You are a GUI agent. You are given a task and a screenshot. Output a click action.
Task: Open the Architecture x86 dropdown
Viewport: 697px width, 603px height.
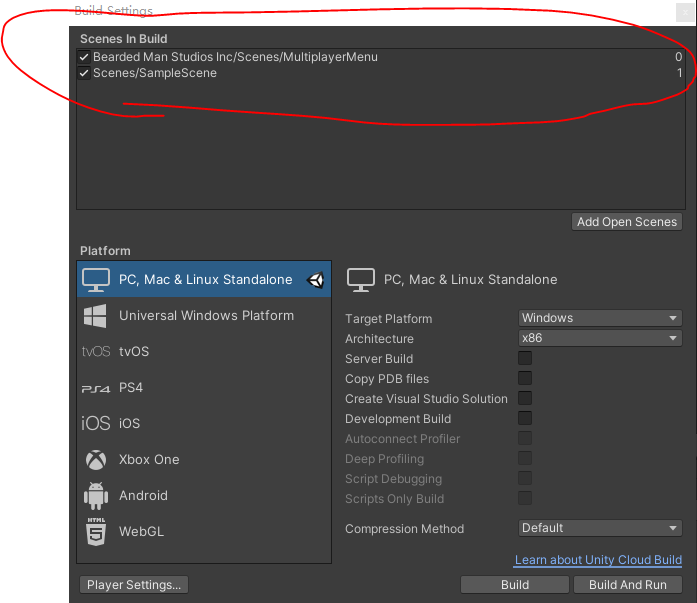pyautogui.click(x=600, y=338)
